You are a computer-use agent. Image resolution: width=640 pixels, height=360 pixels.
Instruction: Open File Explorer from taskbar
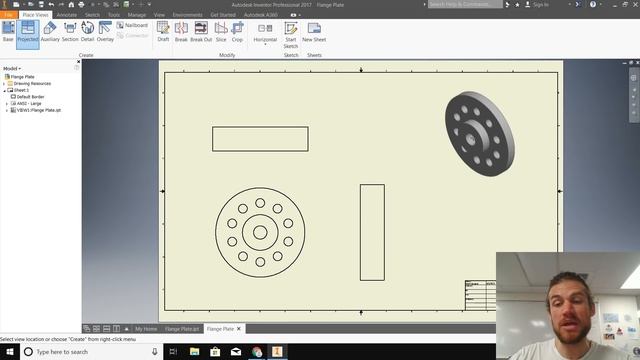tap(195, 351)
